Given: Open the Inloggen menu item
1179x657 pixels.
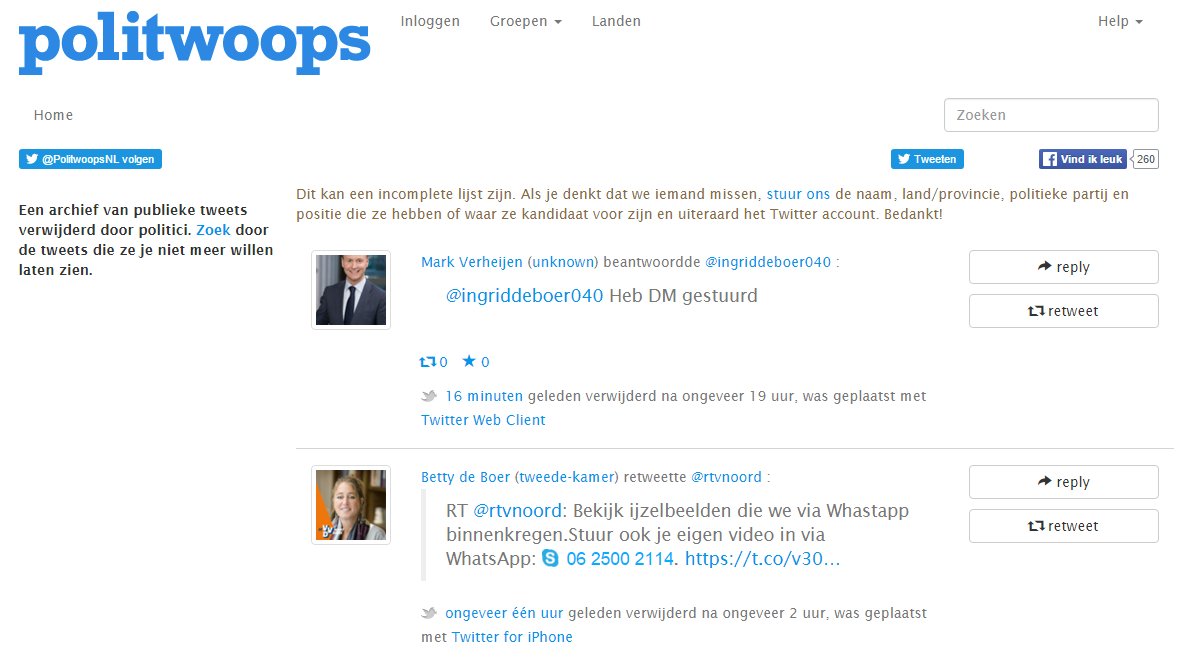Looking at the screenshot, I should coord(430,21).
